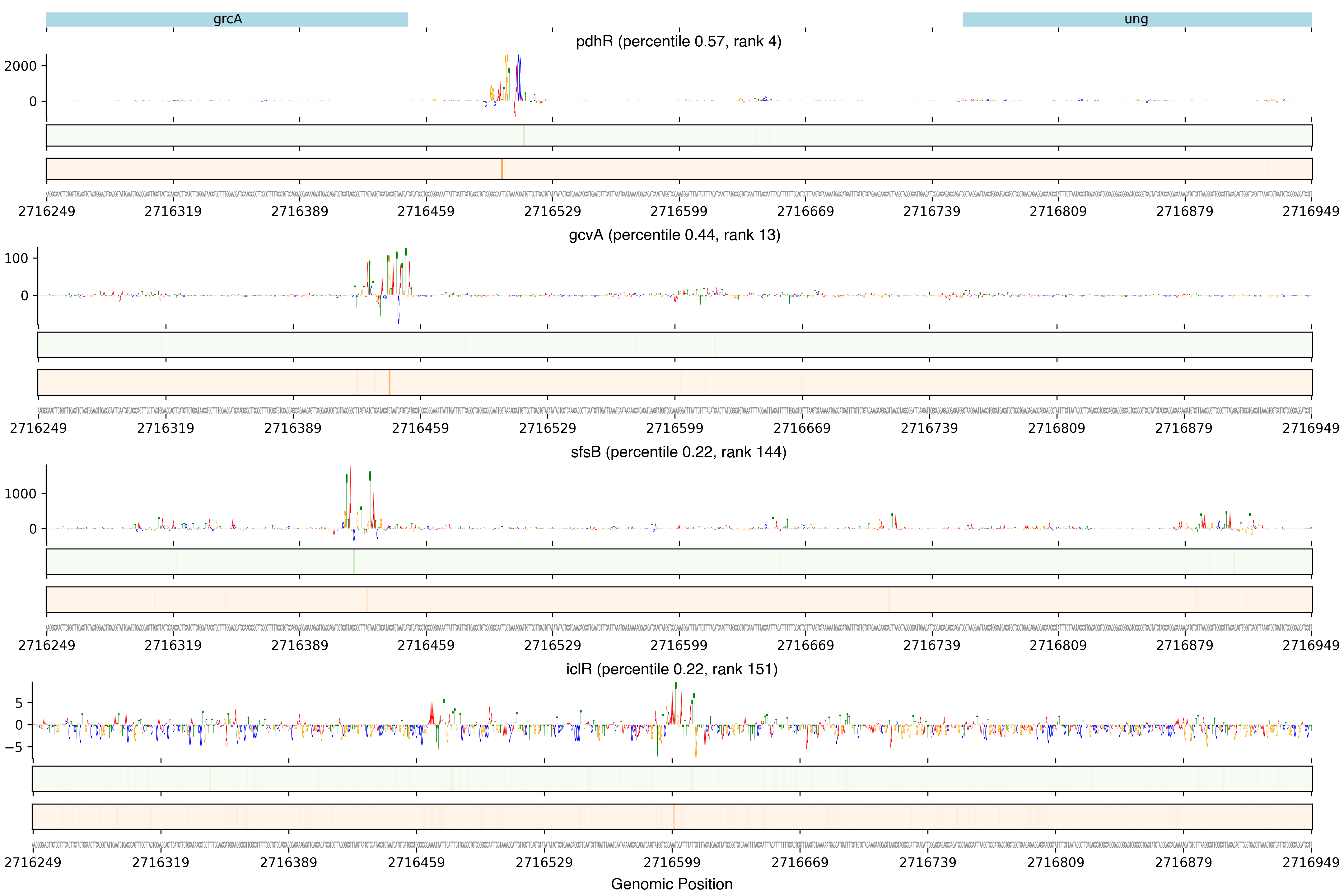Click the green stripe in sfsB heatmap
Screen dimensions: 1344x896
[354, 562]
